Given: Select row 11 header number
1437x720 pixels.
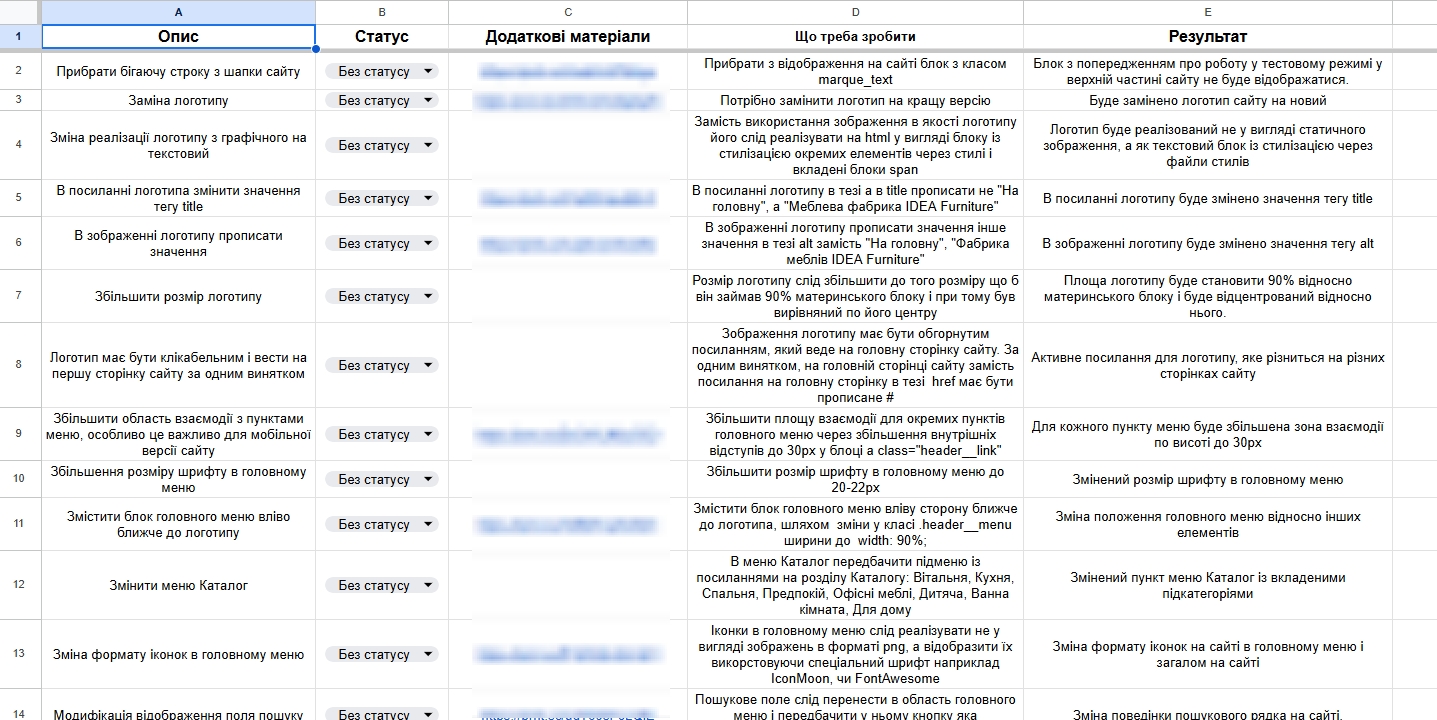Looking at the screenshot, I should click(x=19, y=524).
